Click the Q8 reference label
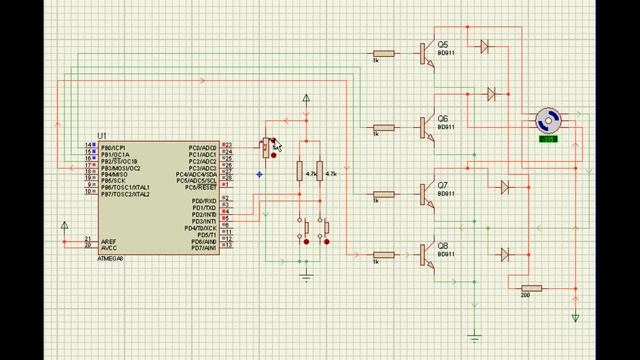This screenshot has height=360, width=640. pos(443,246)
